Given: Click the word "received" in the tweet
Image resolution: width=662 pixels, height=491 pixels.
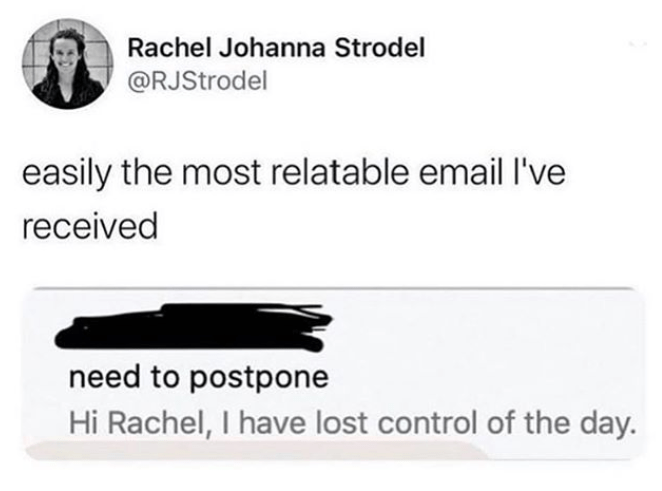Looking at the screenshot, I should [89, 225].
